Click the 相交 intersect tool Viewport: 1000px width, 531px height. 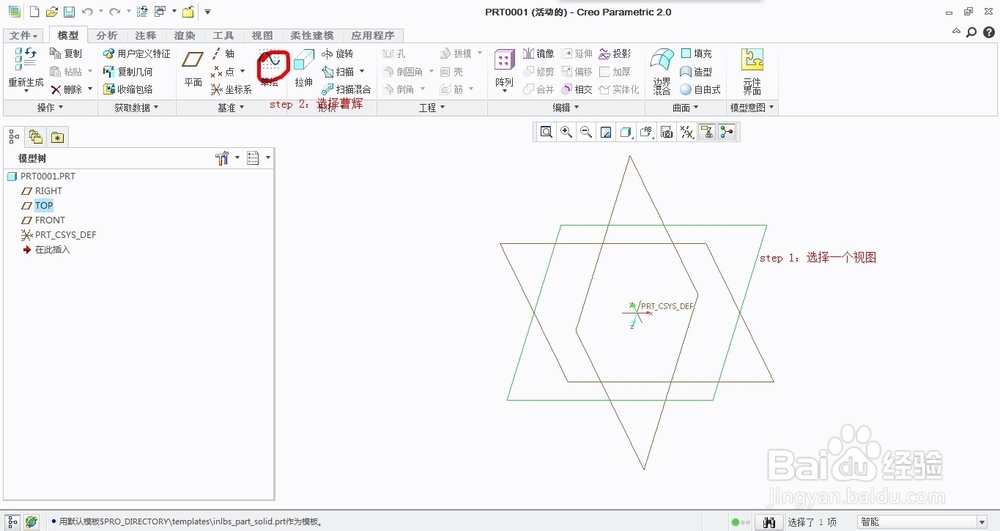tap(577, 89)
